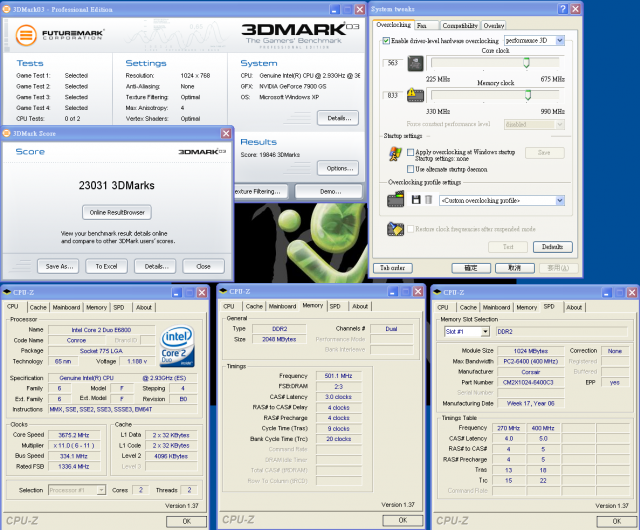Open the Options button under Results
Viewport: 640px width, 530px height.
[338, 168]
